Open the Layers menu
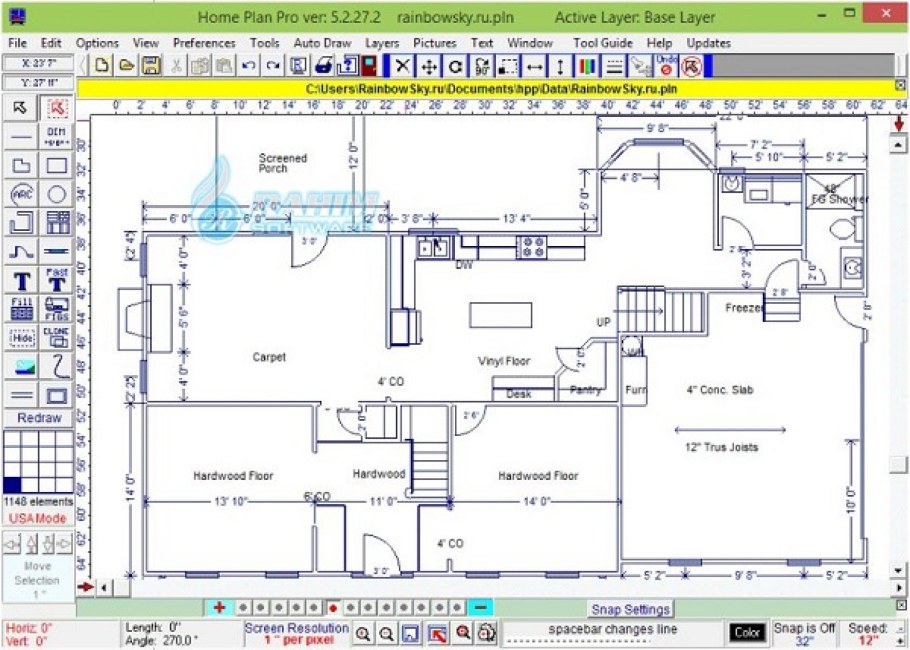This screenshot has height=650, width=910. [381, 43]
